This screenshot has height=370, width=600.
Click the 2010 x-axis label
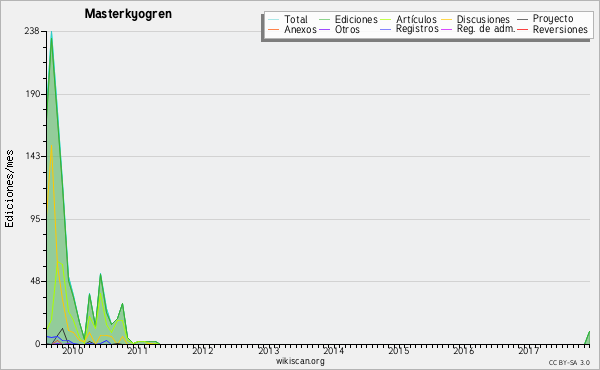(x=72, y=350)
